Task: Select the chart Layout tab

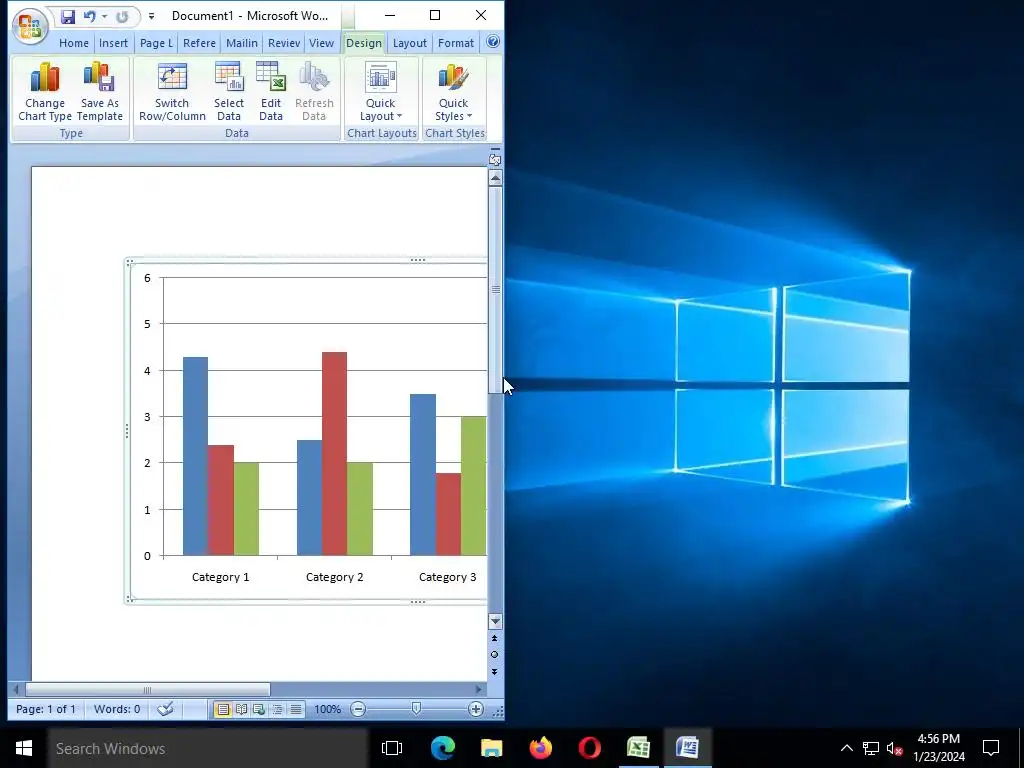Action: point(409,43)
